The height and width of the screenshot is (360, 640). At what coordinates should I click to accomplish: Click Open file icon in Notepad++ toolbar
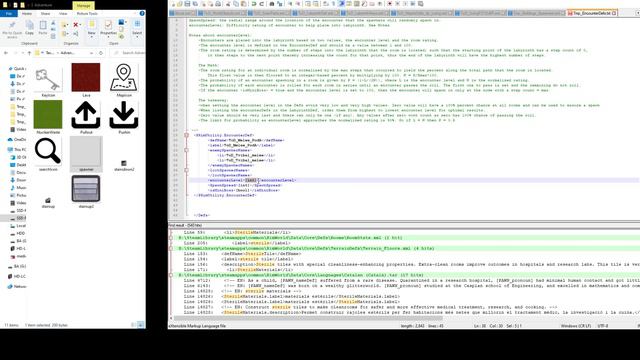click(180, 4)
